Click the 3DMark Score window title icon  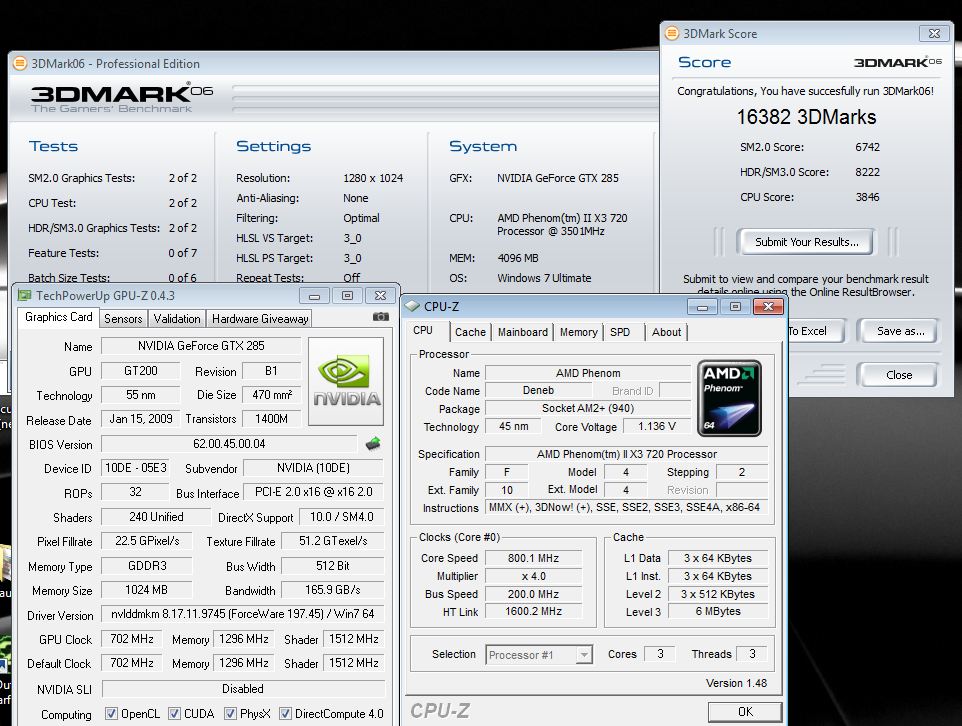(x=672, y=33)
